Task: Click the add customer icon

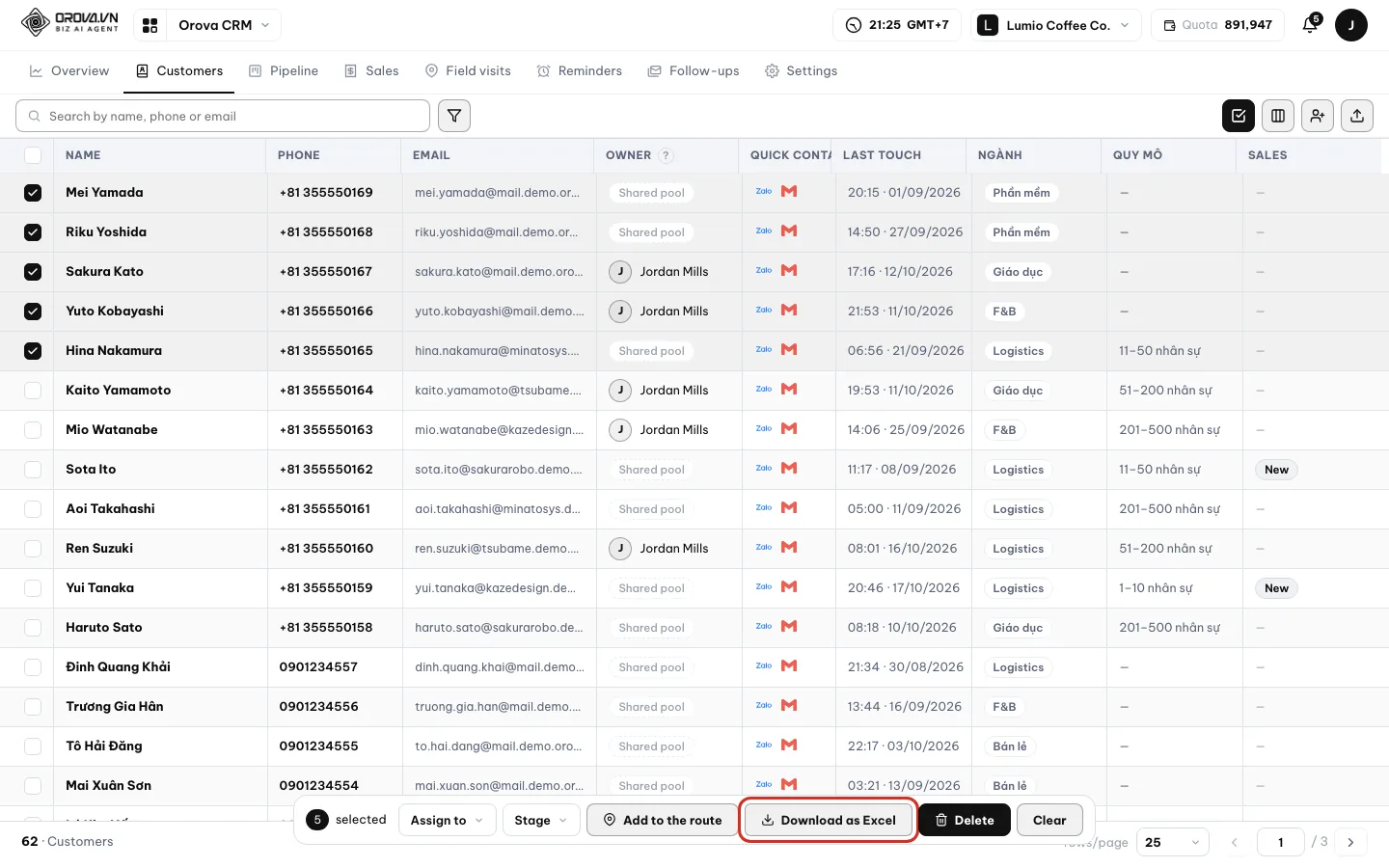Action: click(x=1318, y=116)
